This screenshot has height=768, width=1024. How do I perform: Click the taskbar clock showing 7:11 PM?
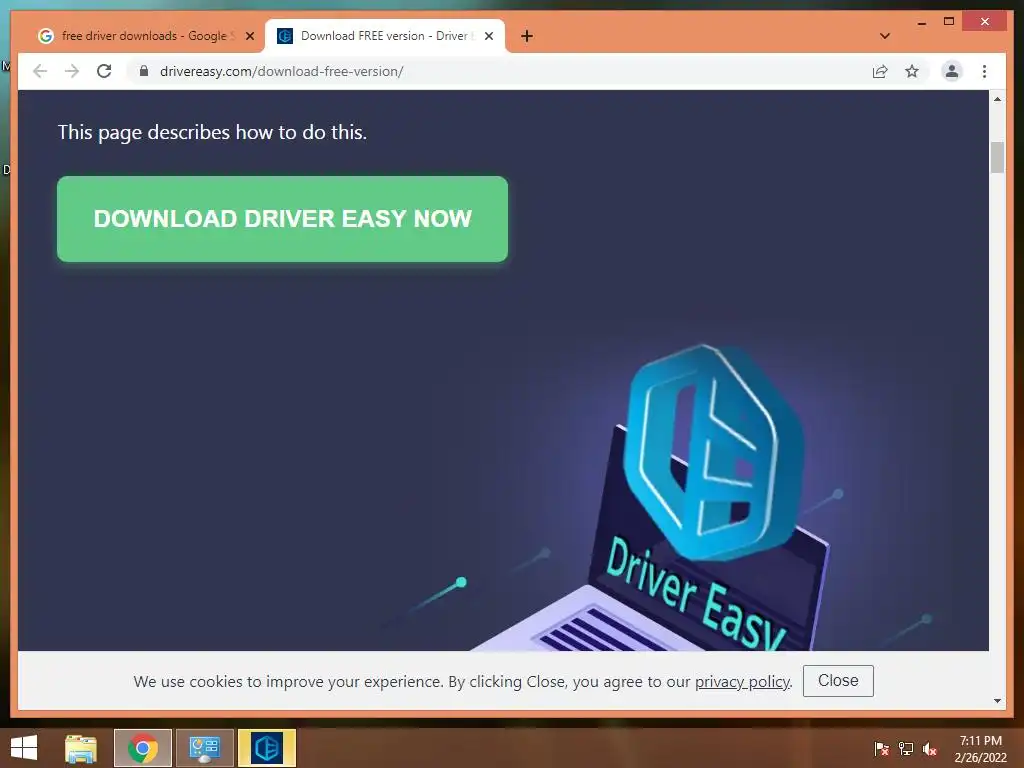tap(980, 749)
